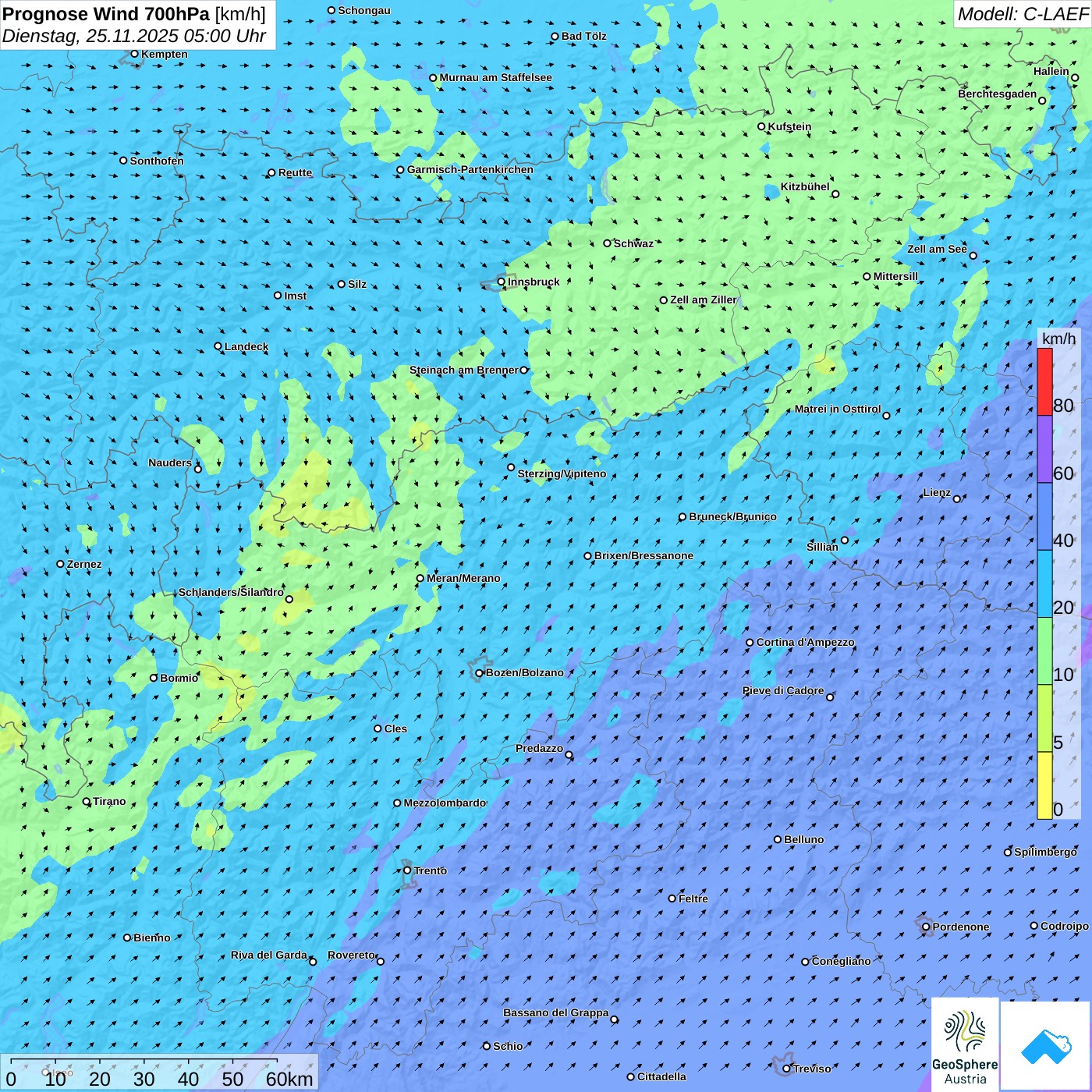
Task: Click the date 'Dienstag, 25.11.2025 05:00 Uhr'
Action: click(x=134, y=36)
